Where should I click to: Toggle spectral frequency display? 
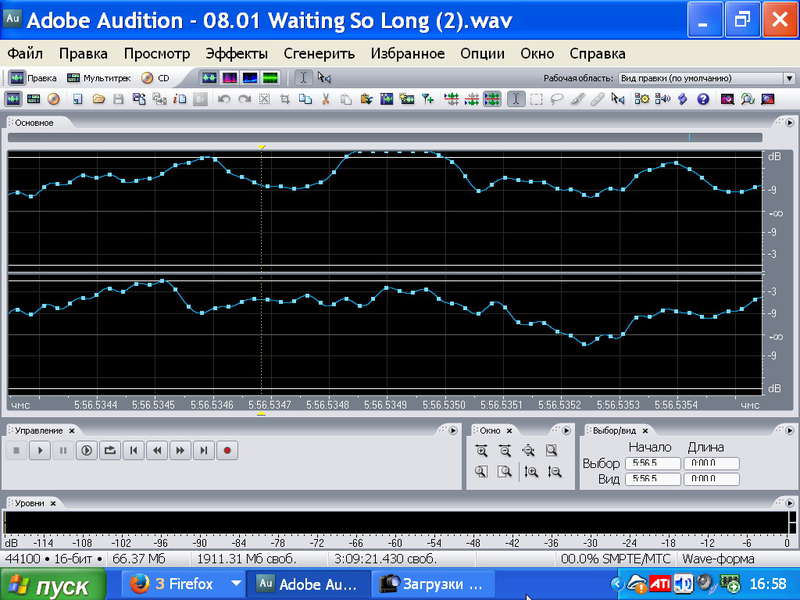[230, 78]
